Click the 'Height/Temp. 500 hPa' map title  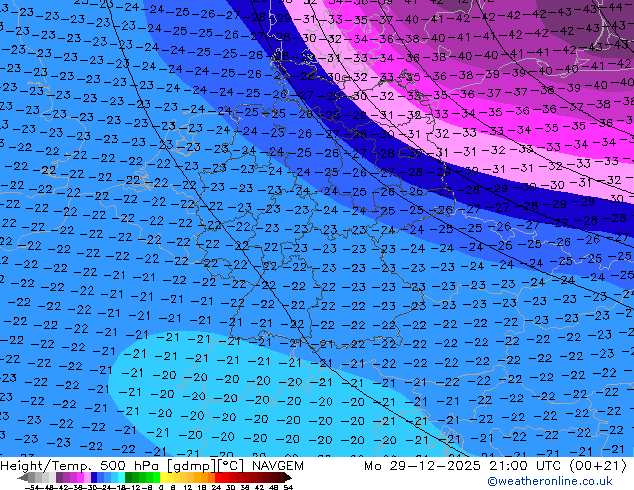click(78, 466)
